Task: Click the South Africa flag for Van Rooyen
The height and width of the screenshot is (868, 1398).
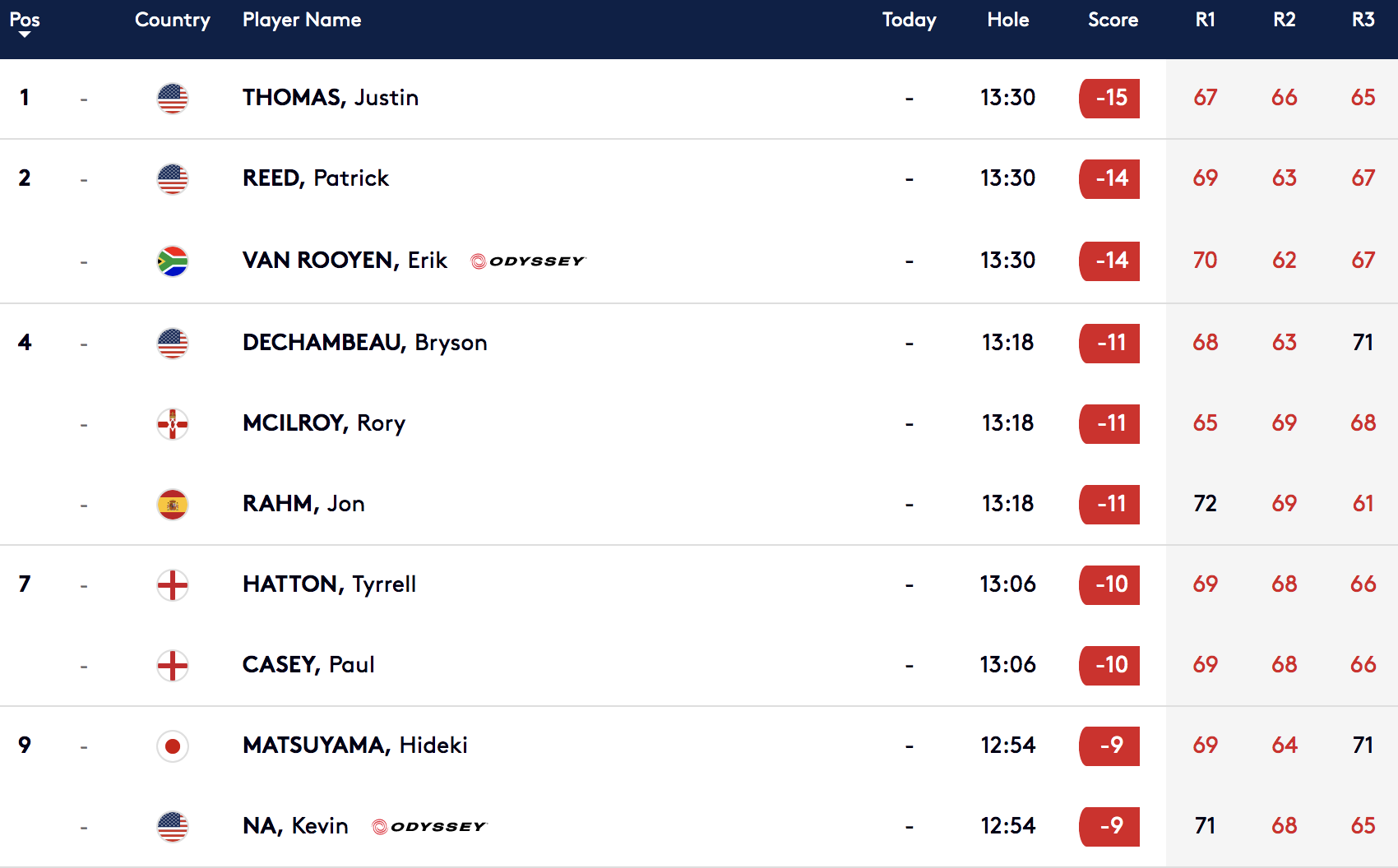Action: point(173,261)
